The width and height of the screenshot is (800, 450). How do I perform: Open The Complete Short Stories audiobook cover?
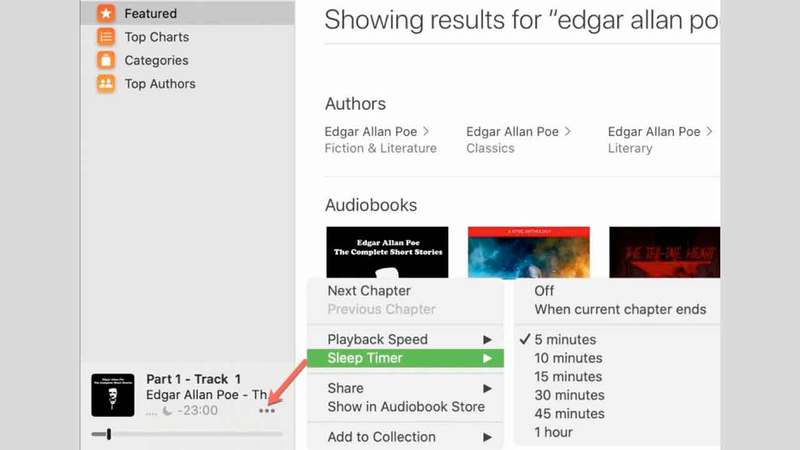click(x=387, y=253)
